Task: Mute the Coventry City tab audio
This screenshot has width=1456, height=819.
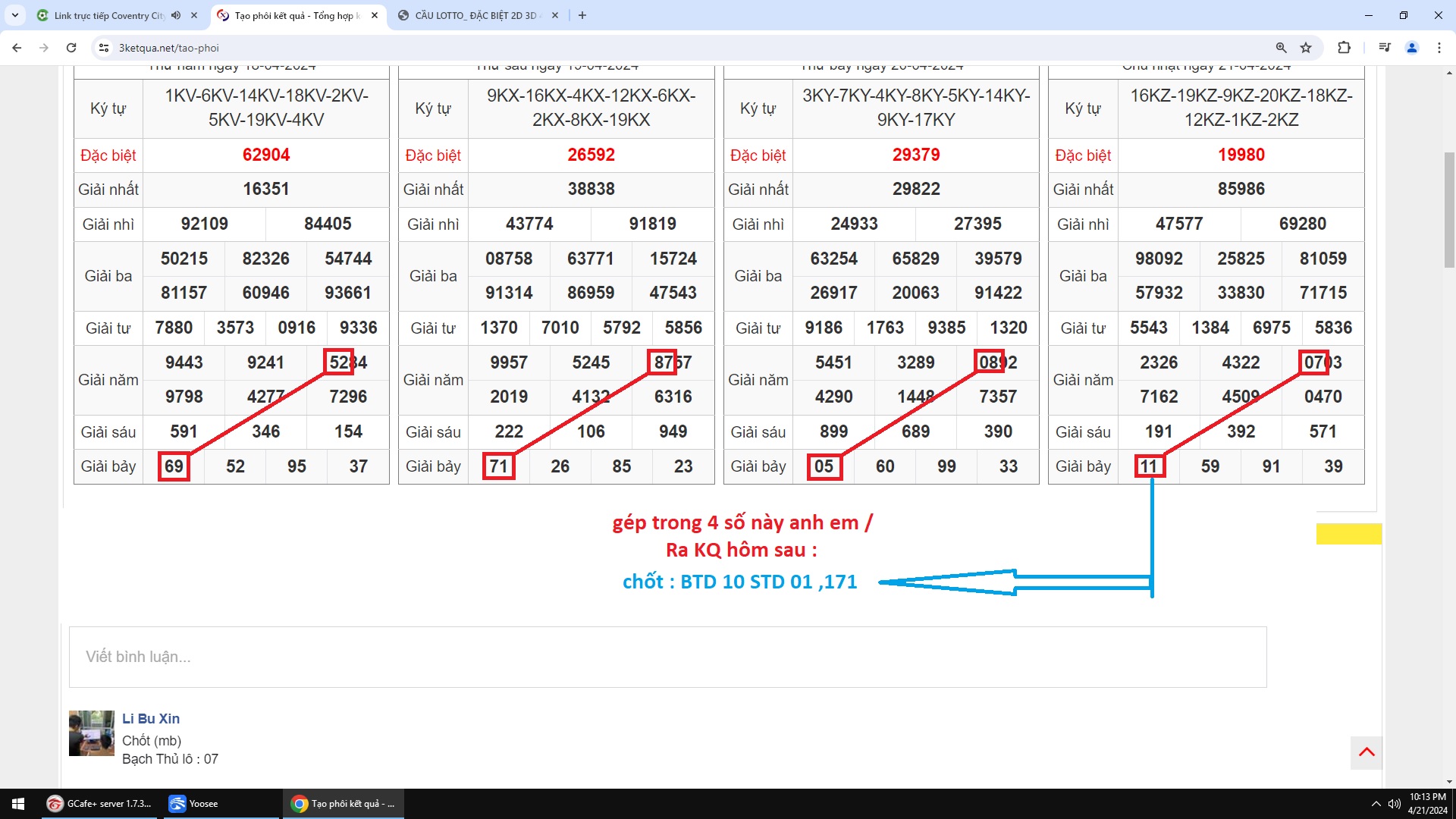Action: (x=176, y=15)
